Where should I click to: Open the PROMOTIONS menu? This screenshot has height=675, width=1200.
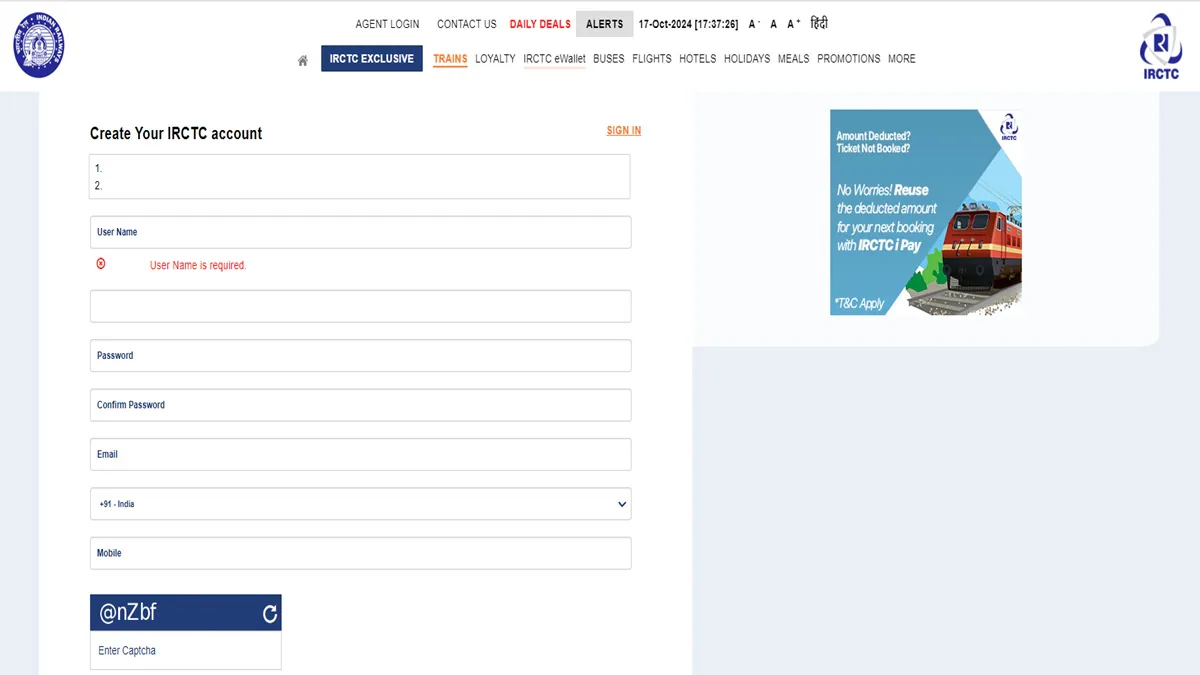click(x=849, y=59)
